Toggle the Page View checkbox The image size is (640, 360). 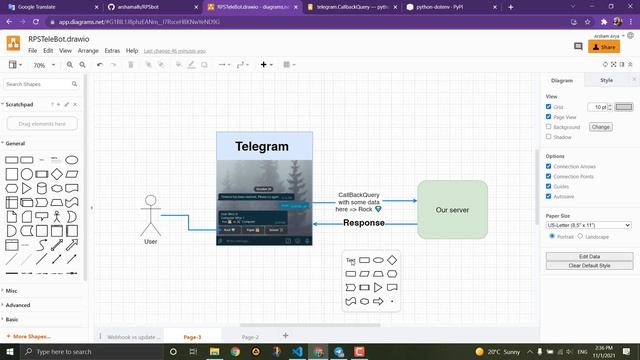click(x=549, y=117)
